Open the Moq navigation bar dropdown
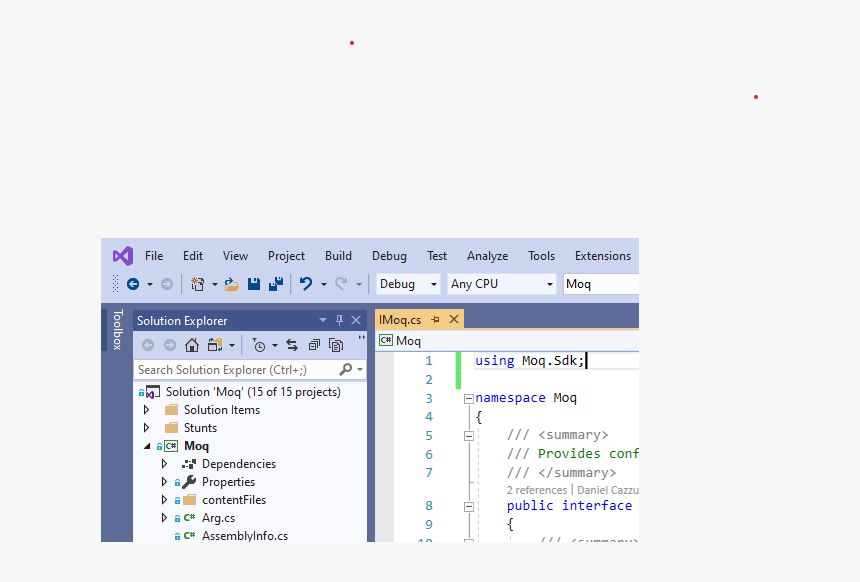This screenshot has width=860, height=582. click(x=508, y=341)
